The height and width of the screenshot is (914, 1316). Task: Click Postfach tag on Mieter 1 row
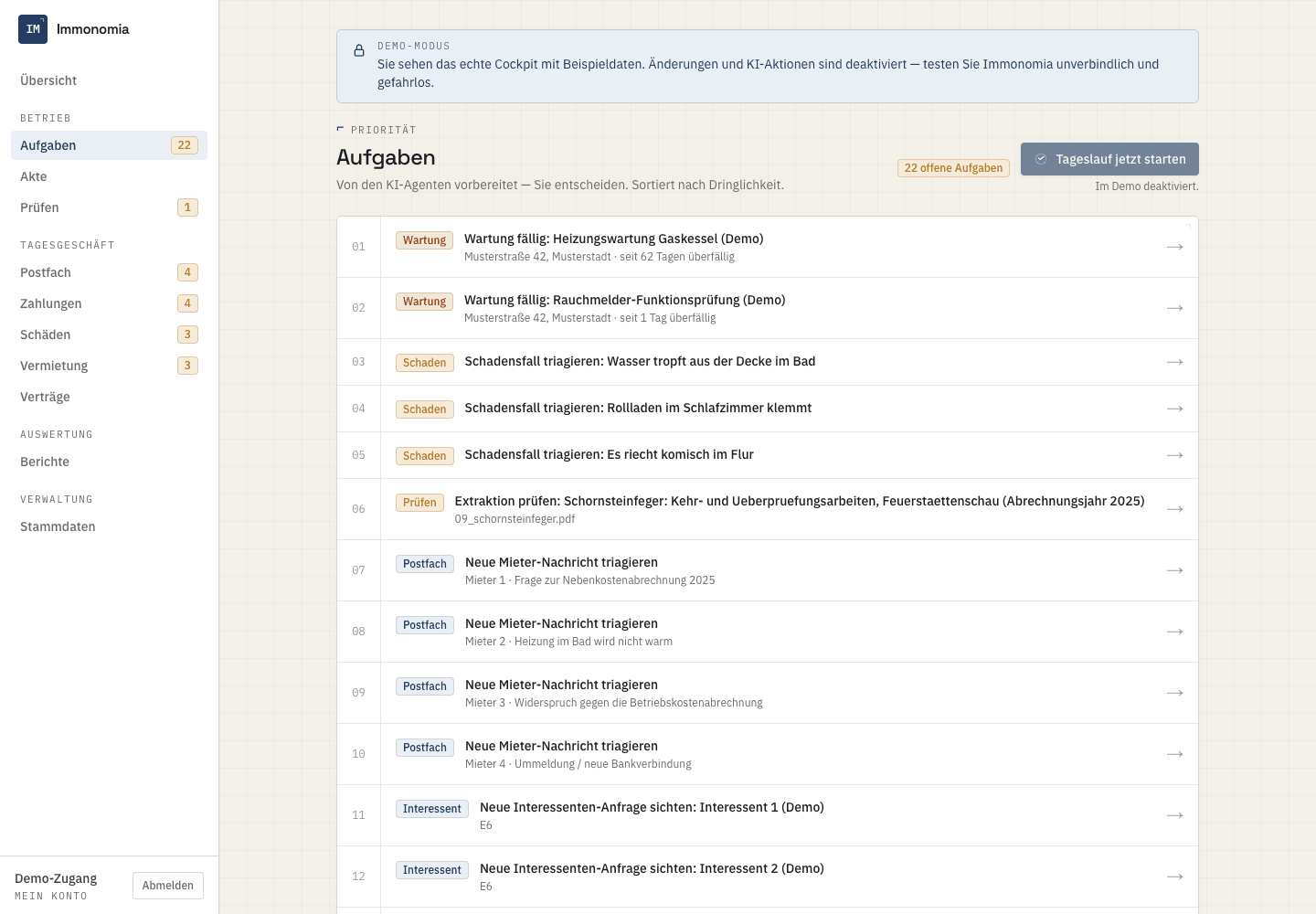(425, 564)
